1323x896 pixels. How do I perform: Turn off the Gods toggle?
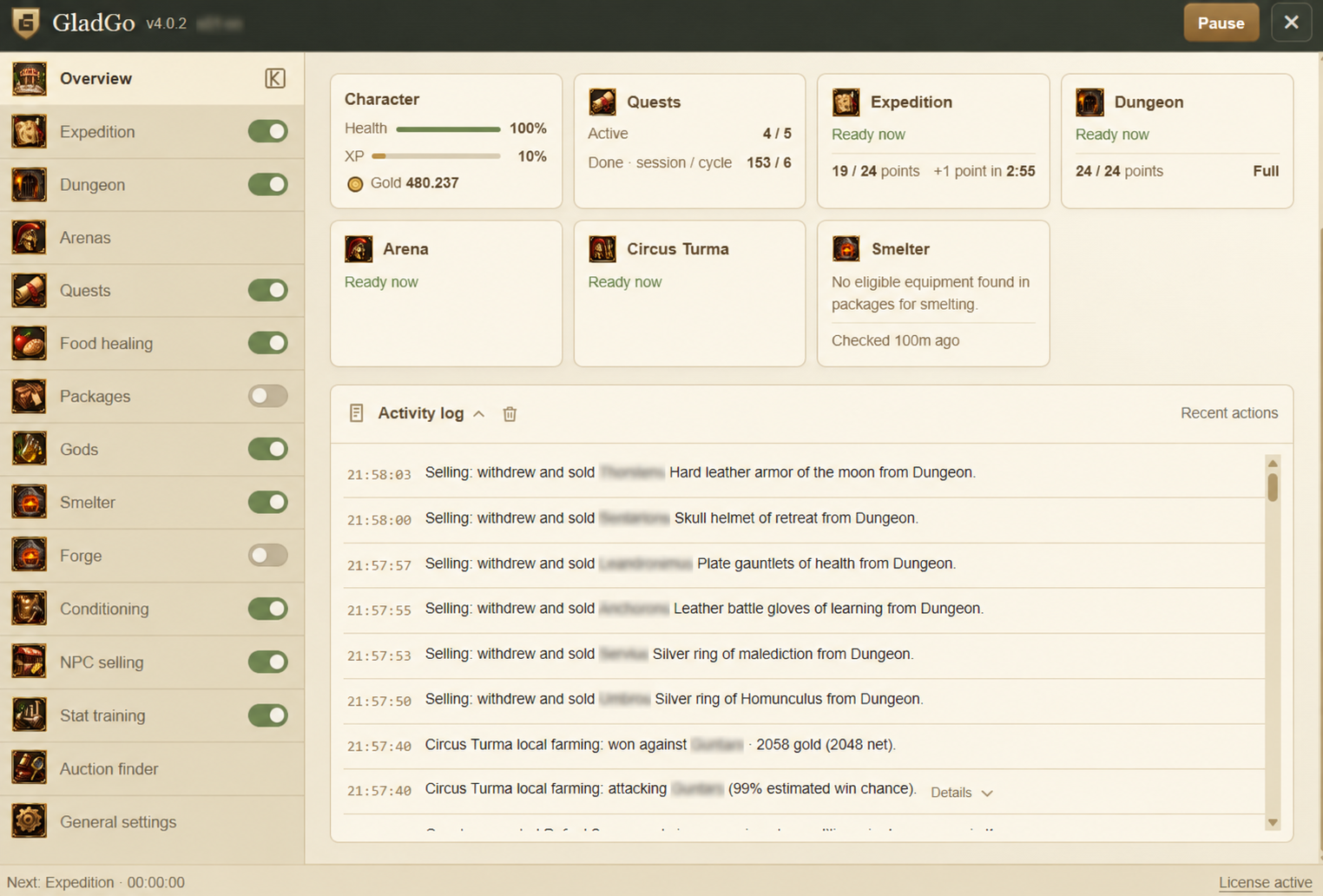(x=267, y=449)
